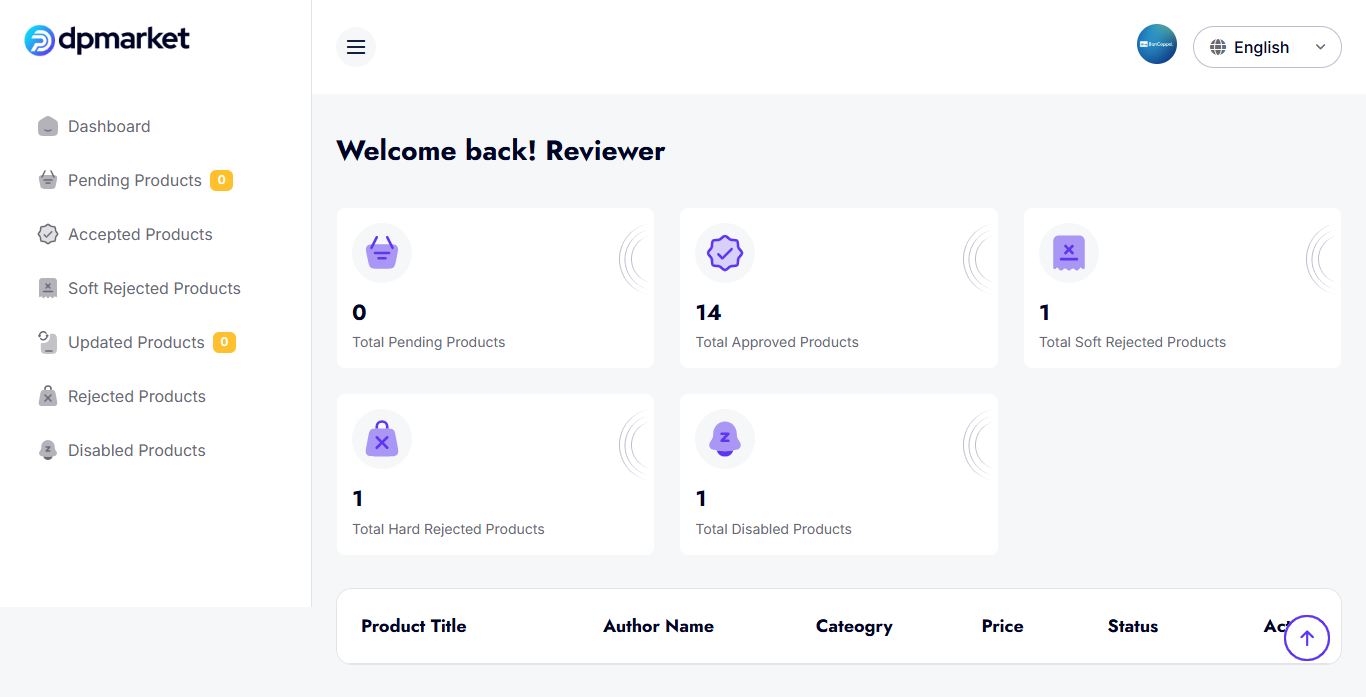Click the Accepted Products badge icon
Image resolution: width=1366 pixels, height=697 pixels.
point(48,234)
